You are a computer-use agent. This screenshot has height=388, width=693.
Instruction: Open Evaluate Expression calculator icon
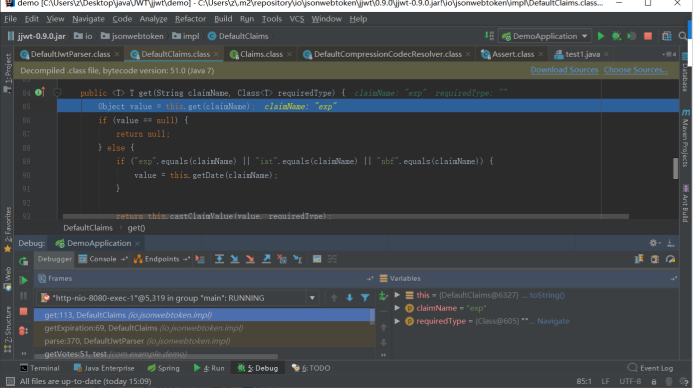point(317,259)
